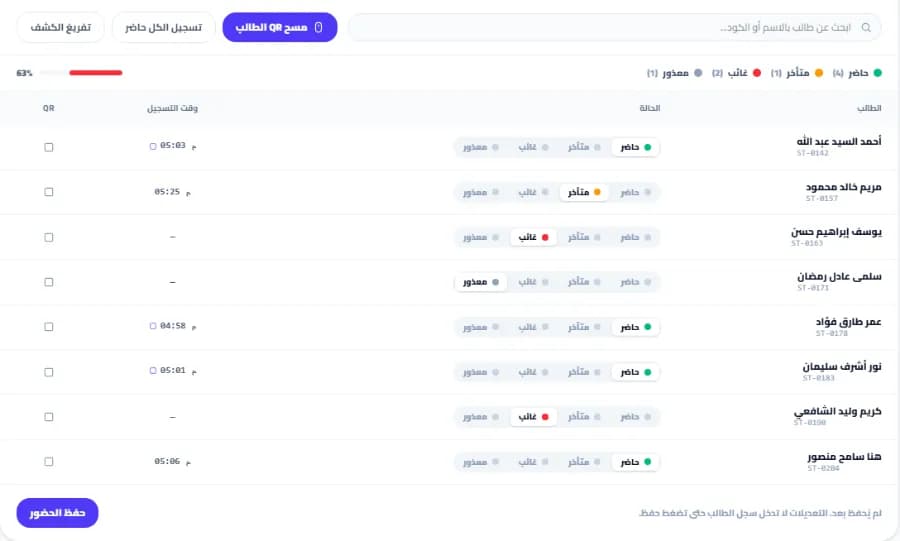
Task: Click clock icon beside 04:58 registration time
Action: (153, 326)
